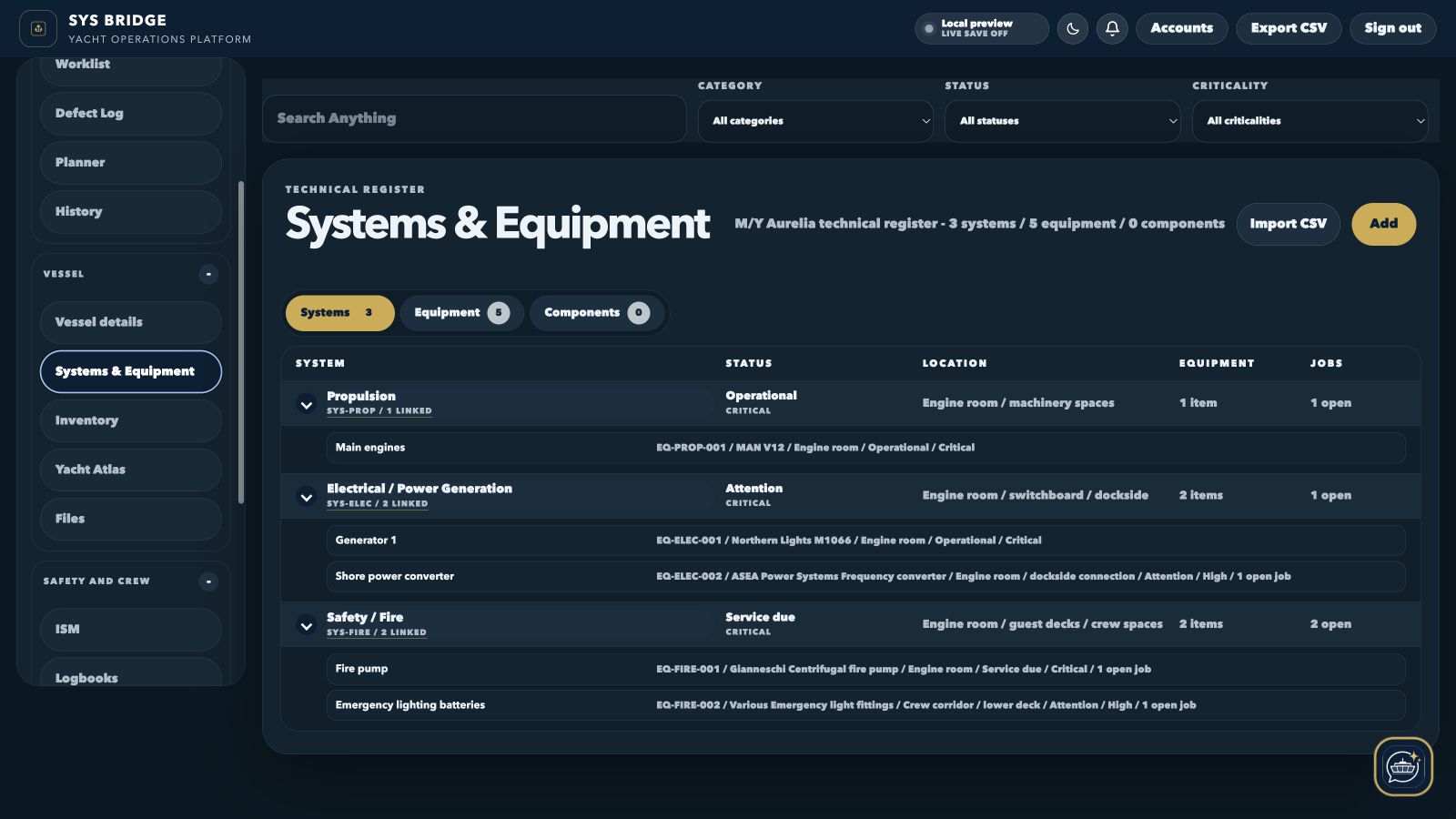Screen dimensions: 1456x819
Task: Collapse the Vessel sidebar section
Action: (208, 274)
